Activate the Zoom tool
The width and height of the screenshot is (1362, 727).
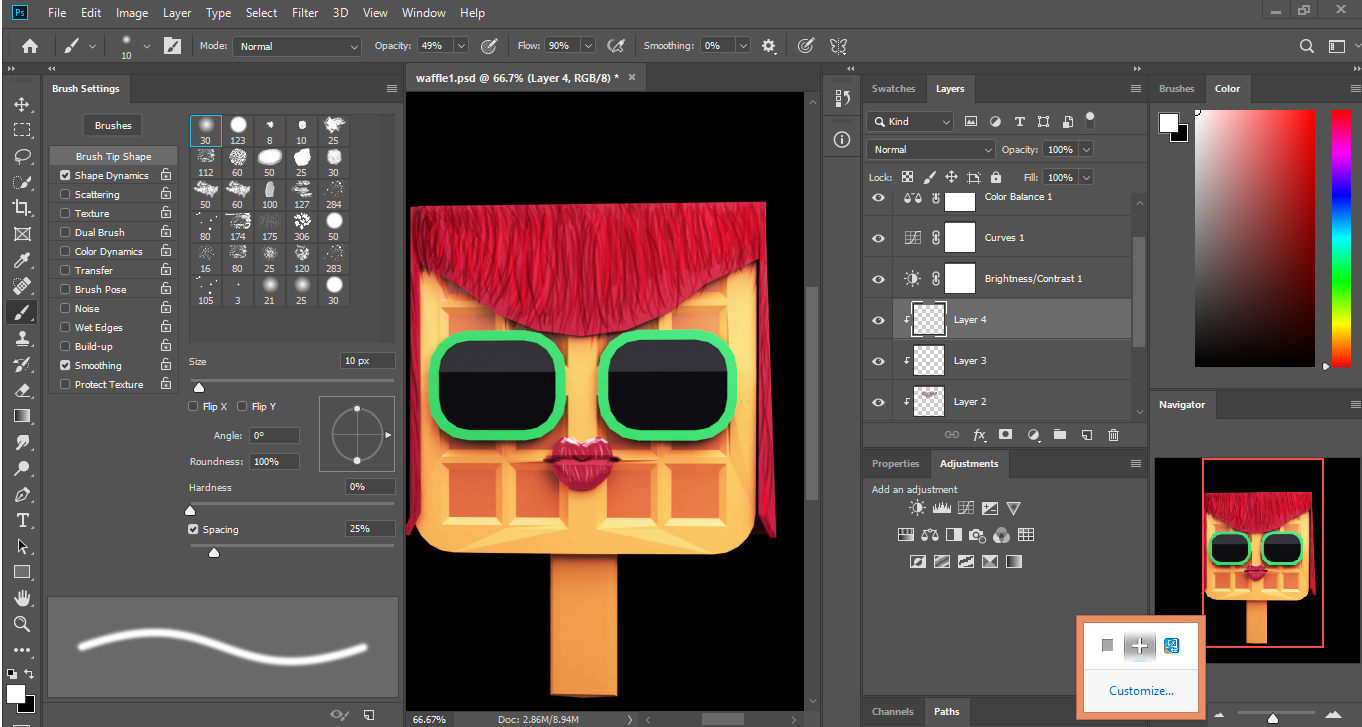tap(21, 623)
